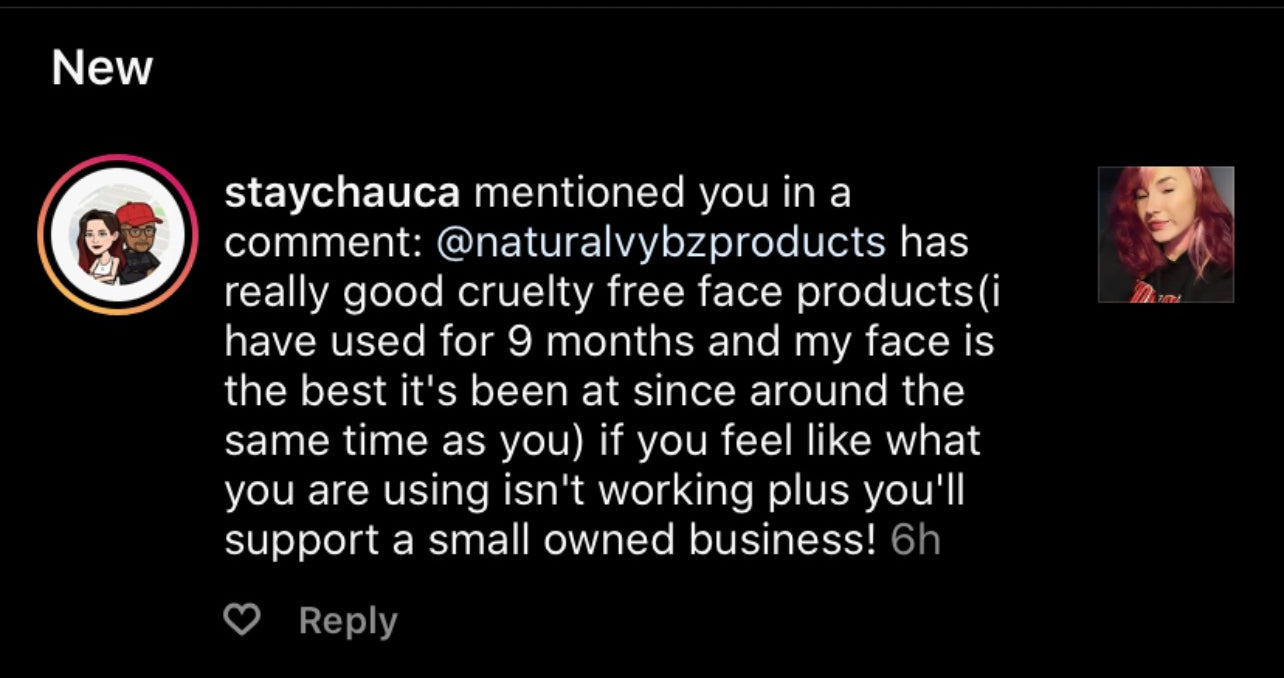
Task: Open staychauca's profile picture avatar
Action: pyautogui.click(x=118, y=235)
